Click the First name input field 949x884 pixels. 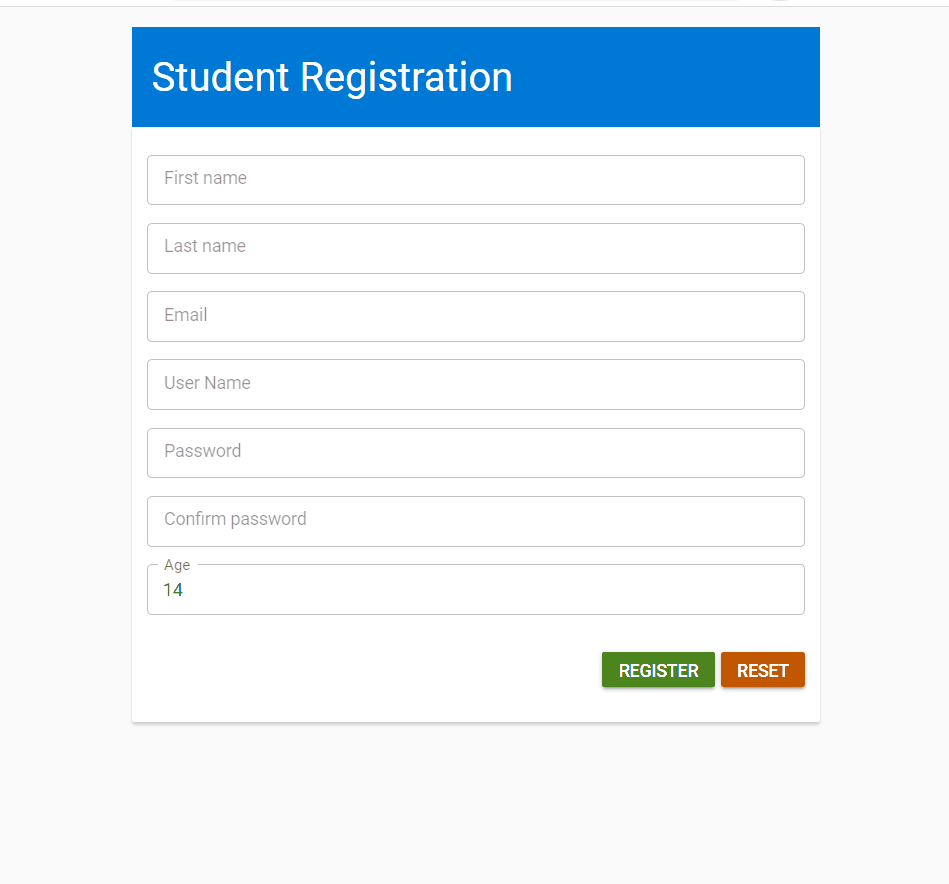pyautogui.click(x=475, y=180)
